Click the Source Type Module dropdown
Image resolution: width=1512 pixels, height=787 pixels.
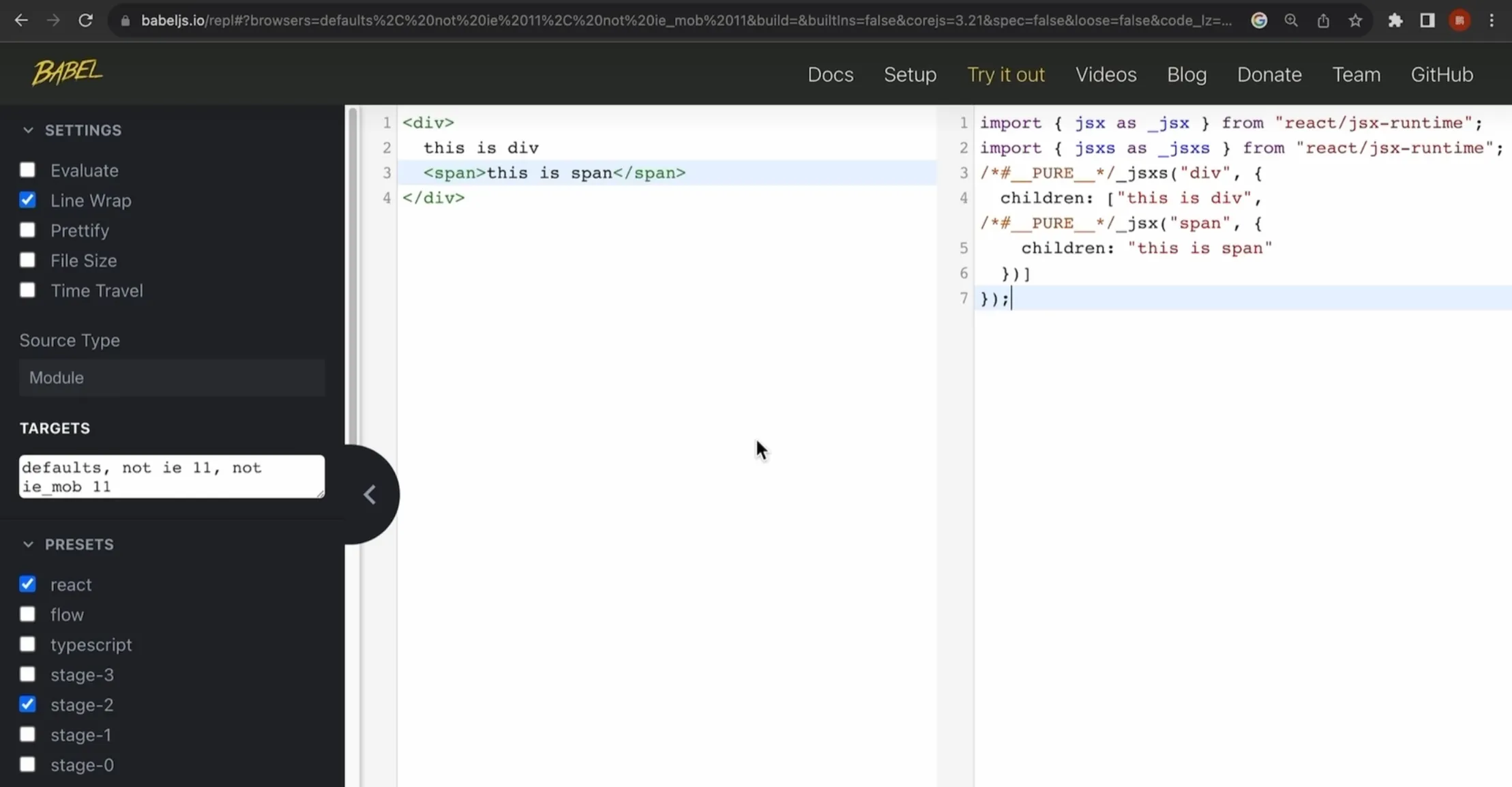click(172, 377)
